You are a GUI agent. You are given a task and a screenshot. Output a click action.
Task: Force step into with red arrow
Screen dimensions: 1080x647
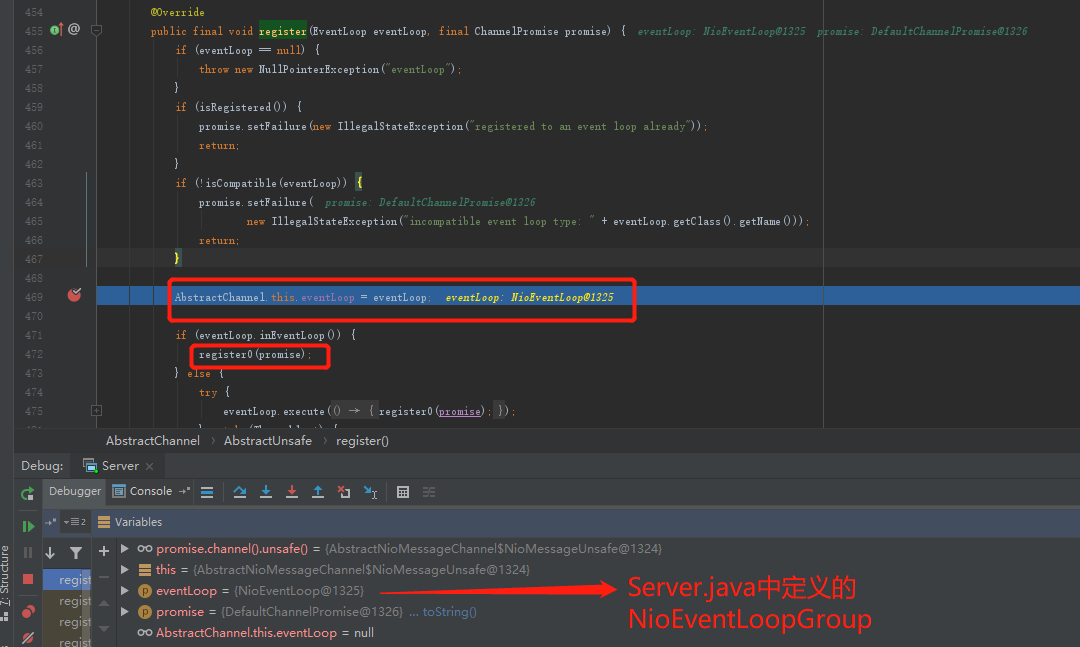292,492
